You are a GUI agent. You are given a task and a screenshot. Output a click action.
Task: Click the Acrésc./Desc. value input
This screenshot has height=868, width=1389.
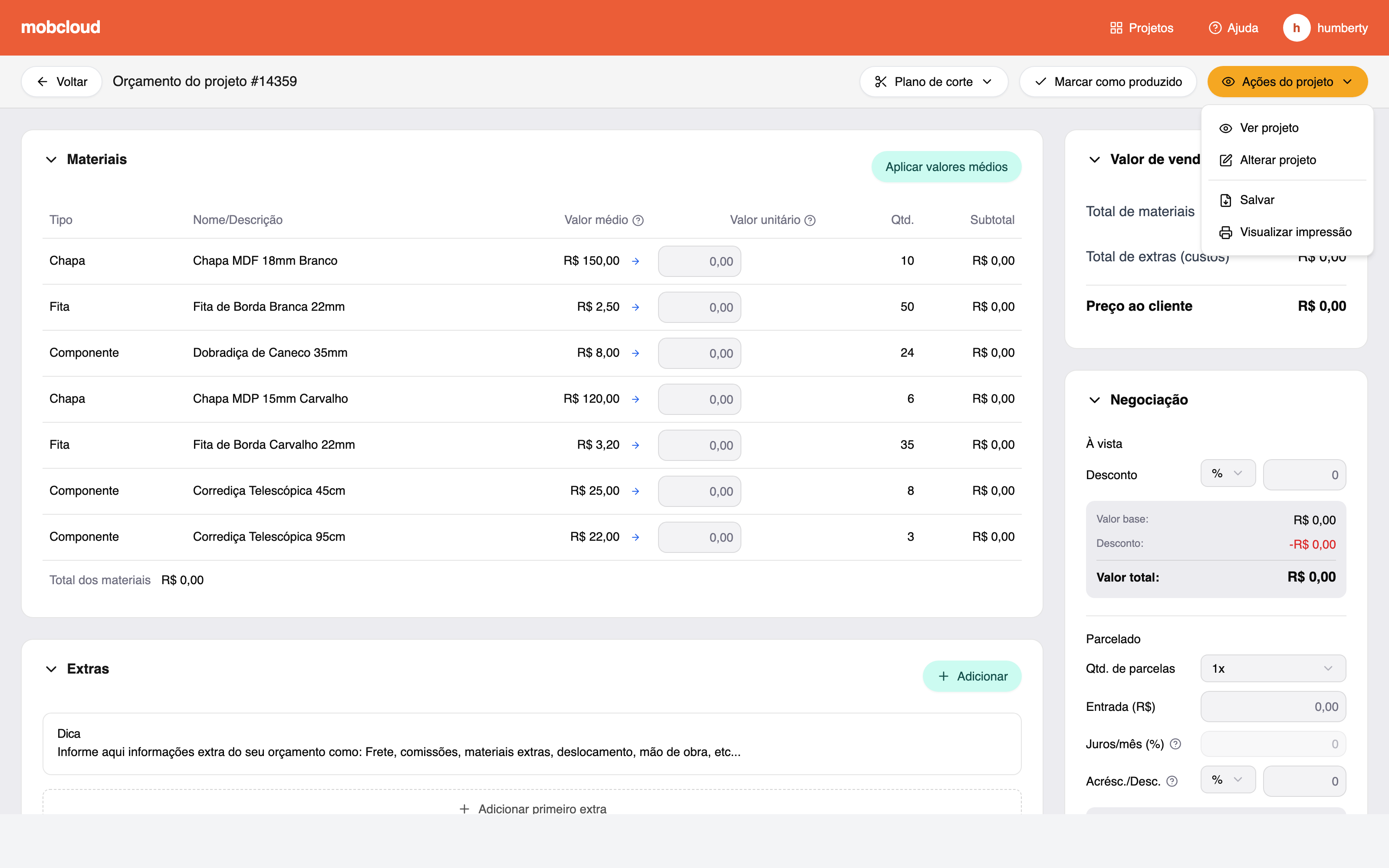[1304, 781]
